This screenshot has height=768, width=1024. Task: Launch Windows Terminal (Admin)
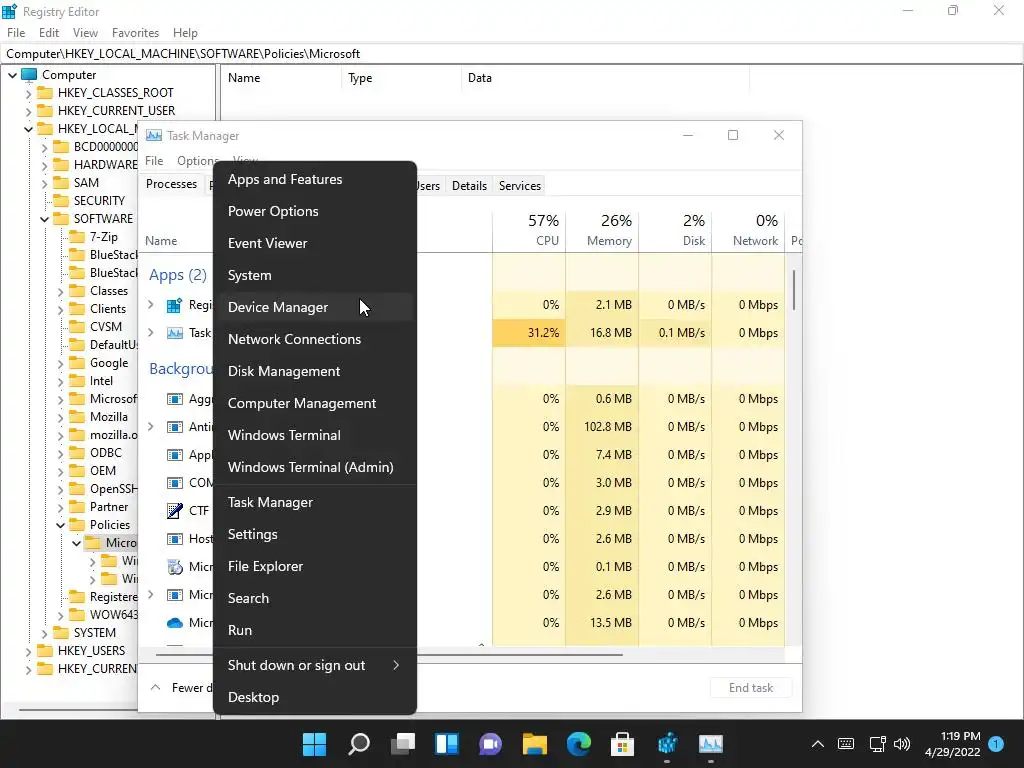[315, 467]
